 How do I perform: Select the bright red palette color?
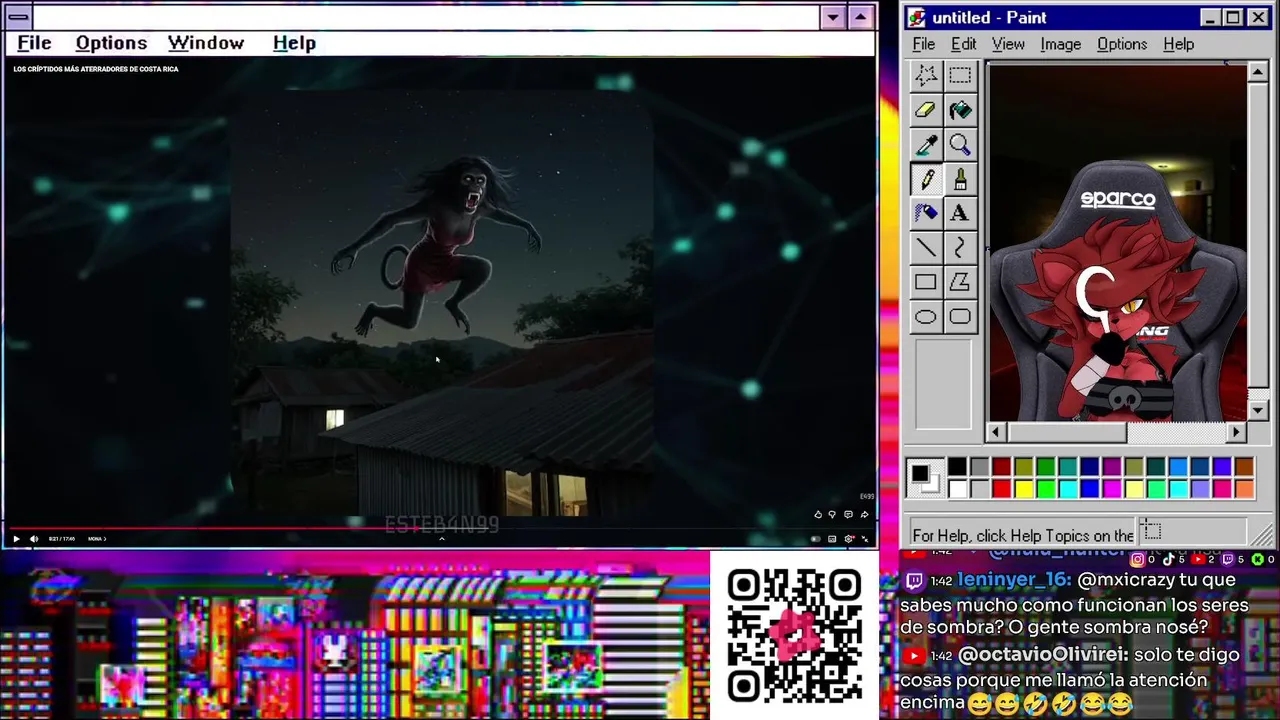tap(1001, 489)
